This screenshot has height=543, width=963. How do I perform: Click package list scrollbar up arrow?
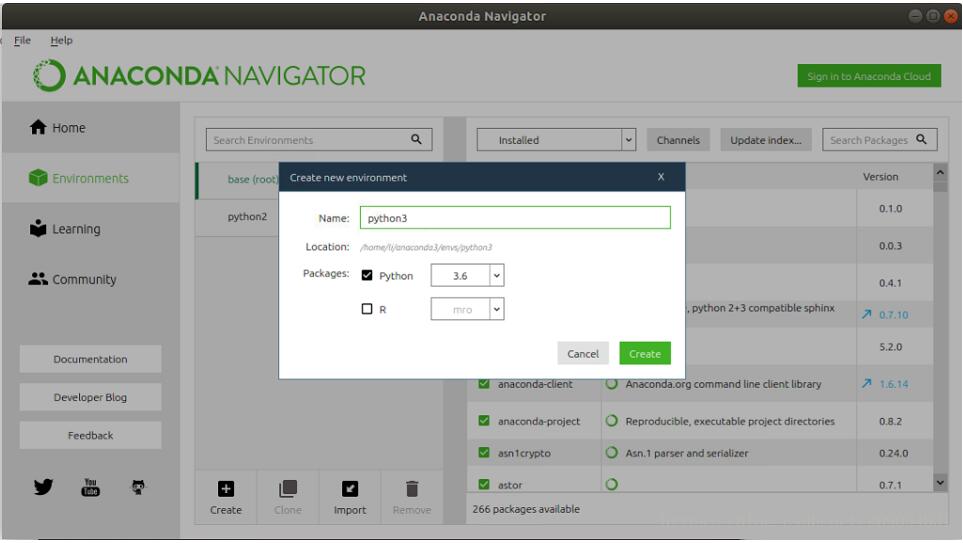pos(940,173)
